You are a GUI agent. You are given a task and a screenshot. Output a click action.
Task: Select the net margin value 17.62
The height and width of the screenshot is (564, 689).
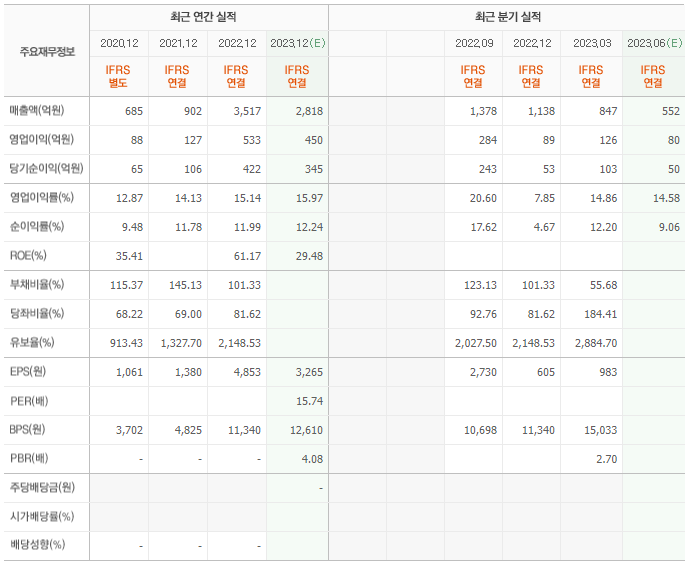click(x=483, y=227)
